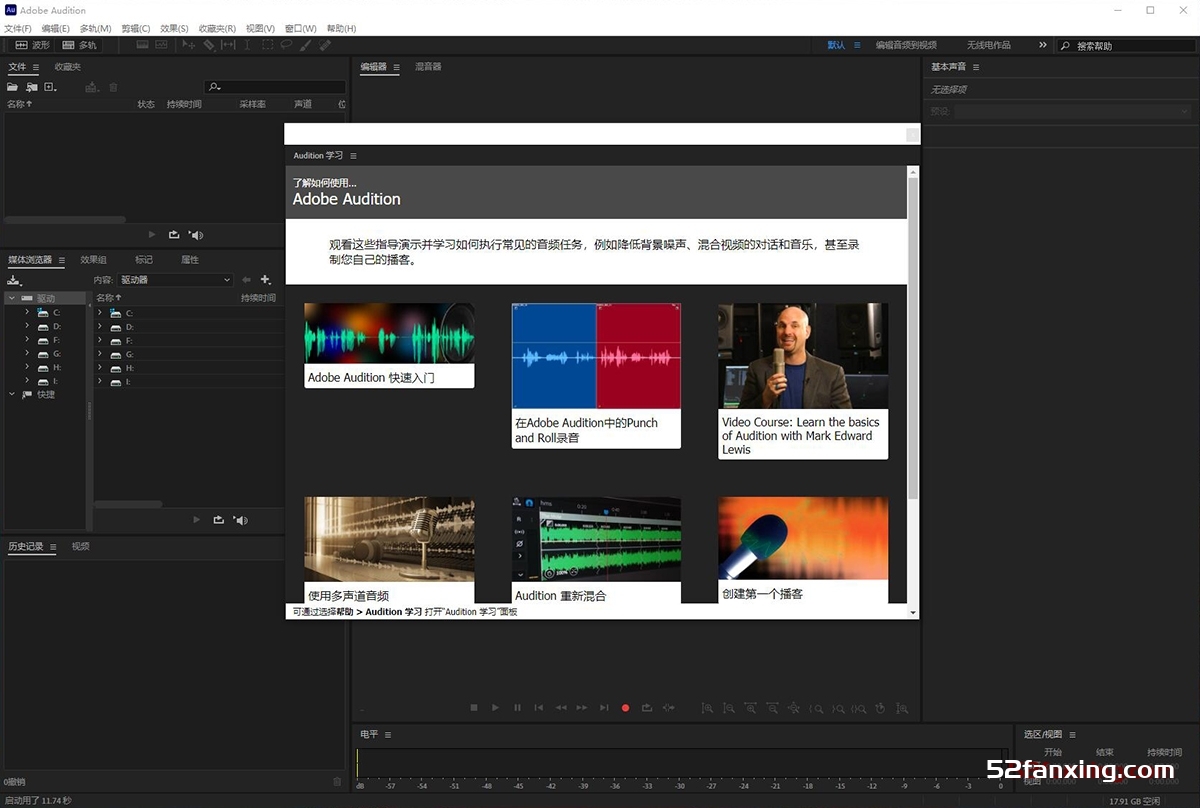The width and height of the screenshot is (1200, 808).
Task: Click the Rewind button in the transport
Action: 561,708
